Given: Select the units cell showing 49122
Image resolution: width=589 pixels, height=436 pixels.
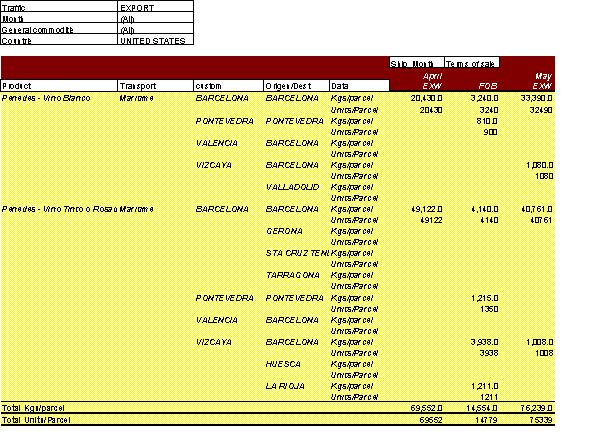Looking at the screenshot, I should pos(431,220).
